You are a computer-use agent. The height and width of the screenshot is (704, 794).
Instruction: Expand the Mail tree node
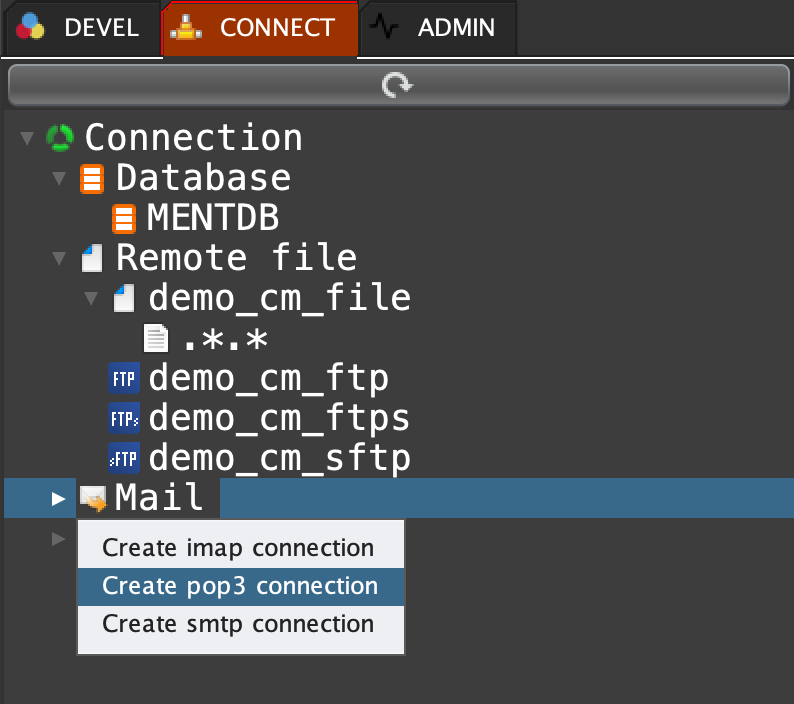coord(59,498)
